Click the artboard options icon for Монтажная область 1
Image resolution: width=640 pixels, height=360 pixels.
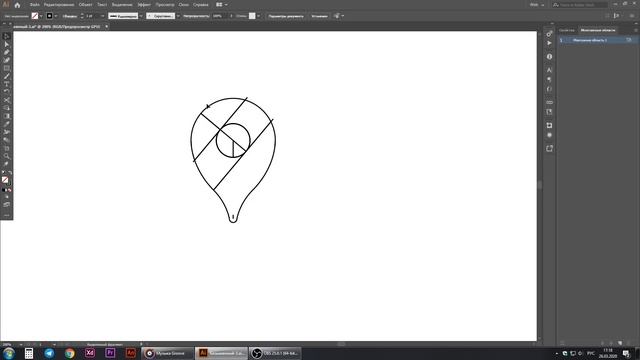(x=629, y=40)
